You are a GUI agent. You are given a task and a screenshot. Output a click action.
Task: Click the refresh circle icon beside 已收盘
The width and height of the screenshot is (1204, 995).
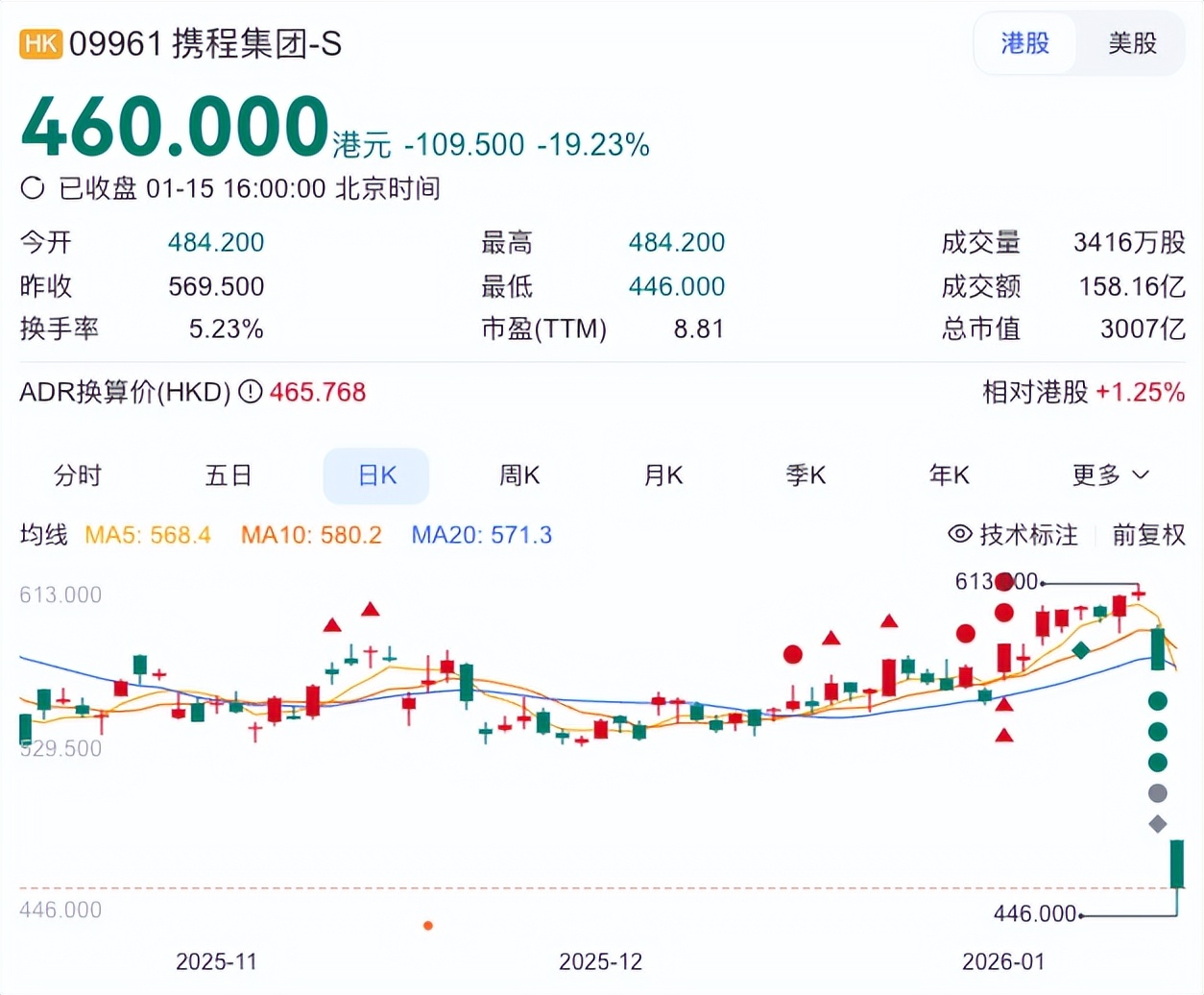[33, 188]
